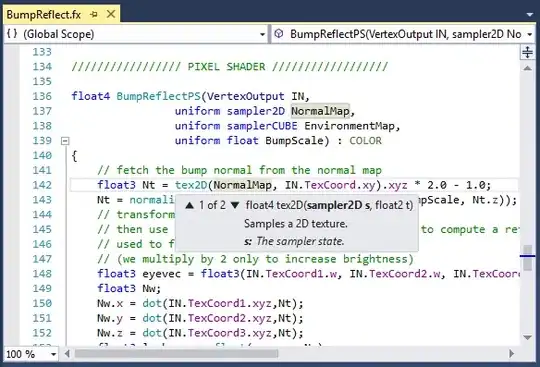Click the PIXEL SHADER comment line

230,66
